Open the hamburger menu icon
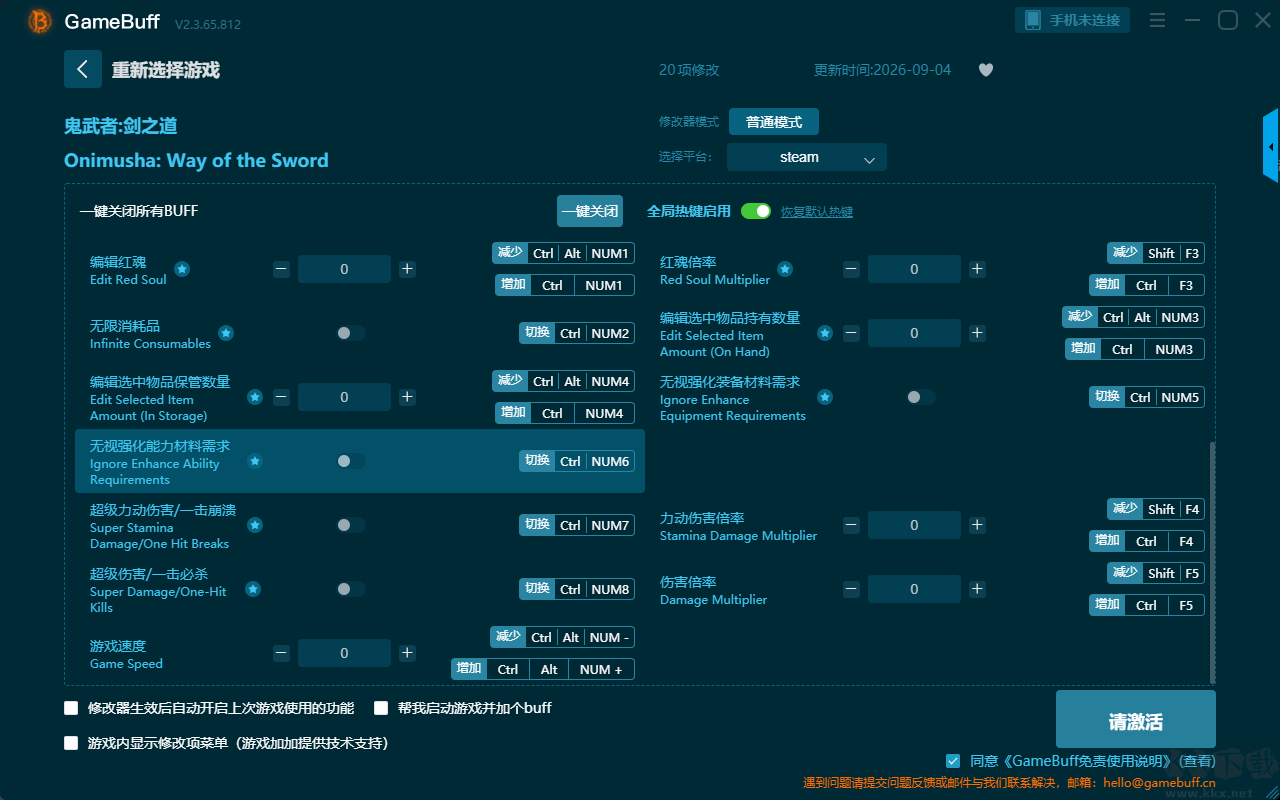This screenshot has width=1280, height=800. pos(1157,20)
